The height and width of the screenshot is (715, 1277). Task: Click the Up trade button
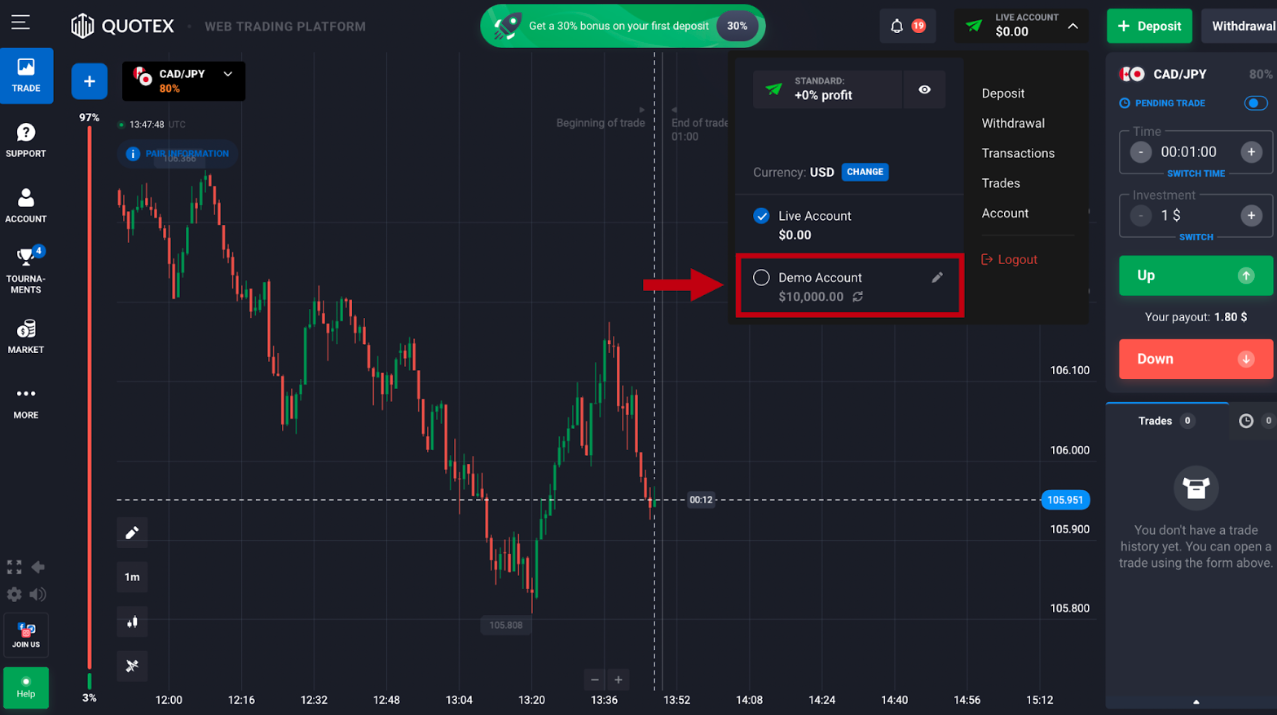1196,275
